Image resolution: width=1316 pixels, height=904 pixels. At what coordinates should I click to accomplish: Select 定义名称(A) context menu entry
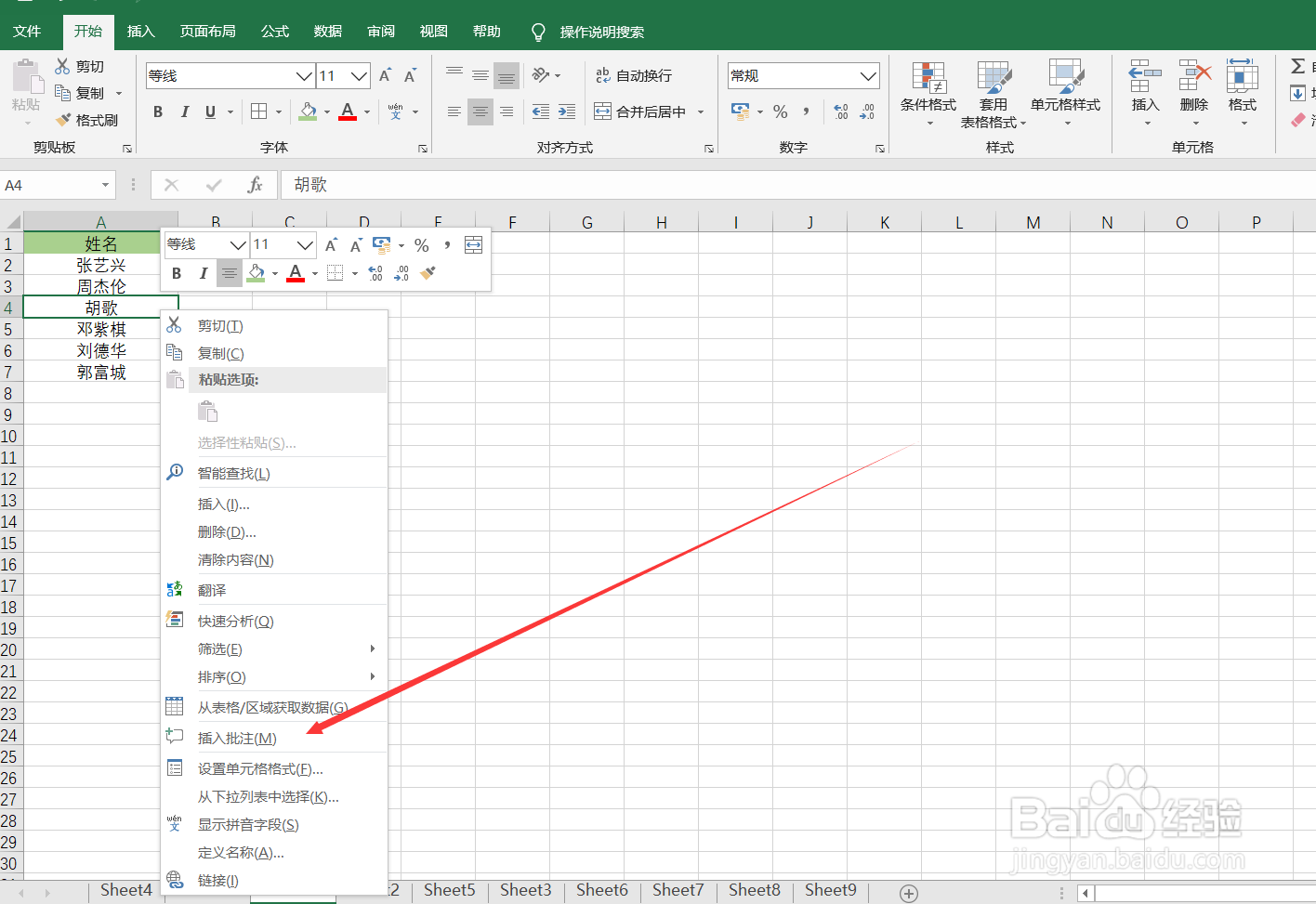(x=274, y=852)
